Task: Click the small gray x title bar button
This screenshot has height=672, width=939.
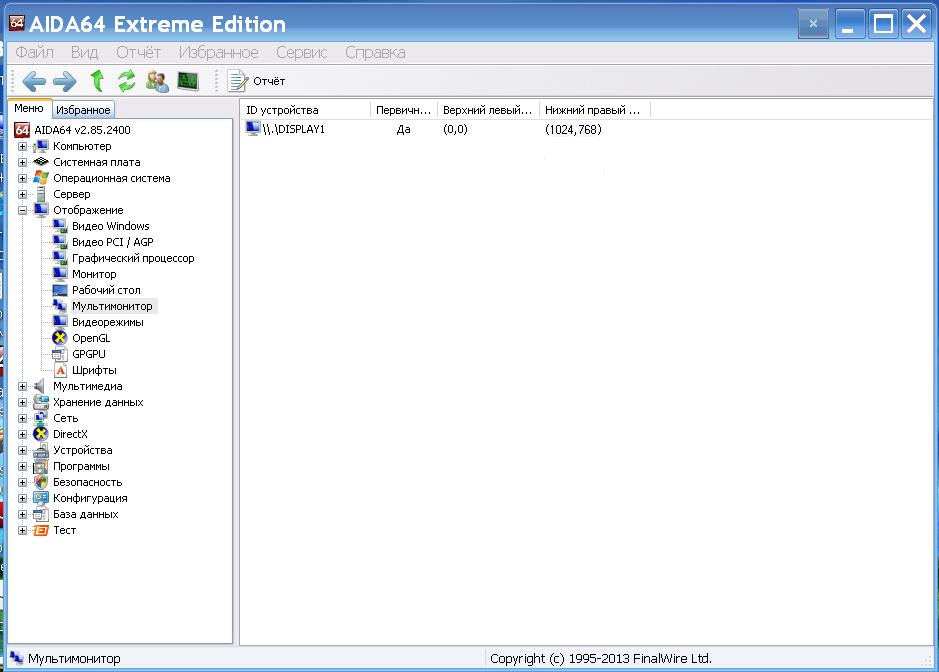Action: pyautogui.click(x=813, y=24)
